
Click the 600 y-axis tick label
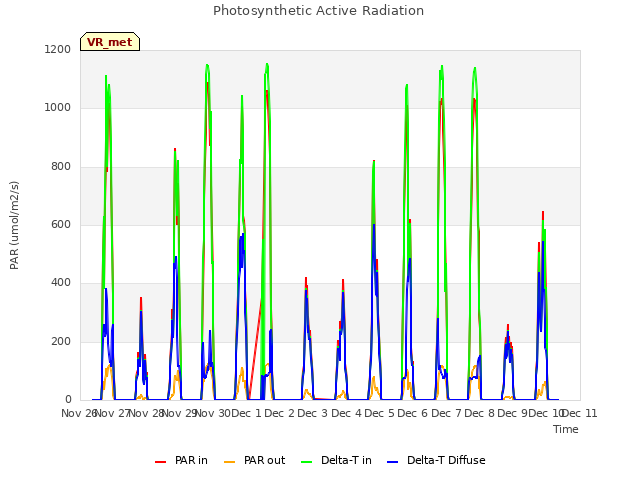pyautogui.click(x=61, y=224)
